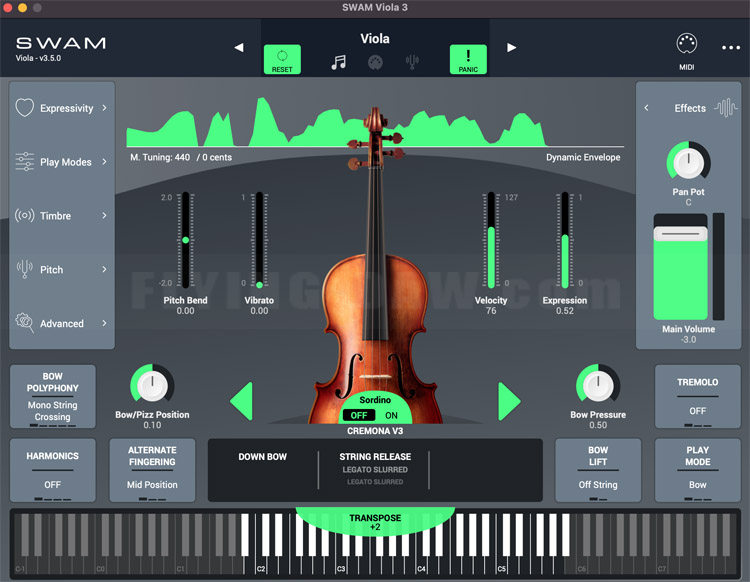This screenshot has height=582, width=750.
Task: Click the PANIC exclamation button
Action: point(468,59)
